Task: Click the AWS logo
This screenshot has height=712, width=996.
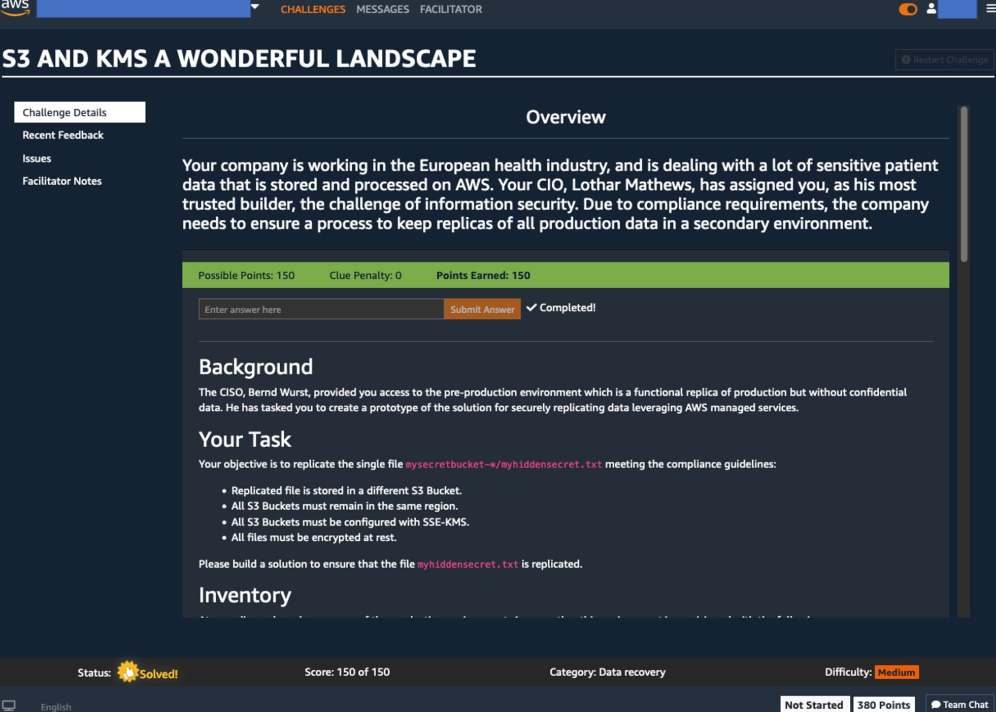Action: coord(15,8)
